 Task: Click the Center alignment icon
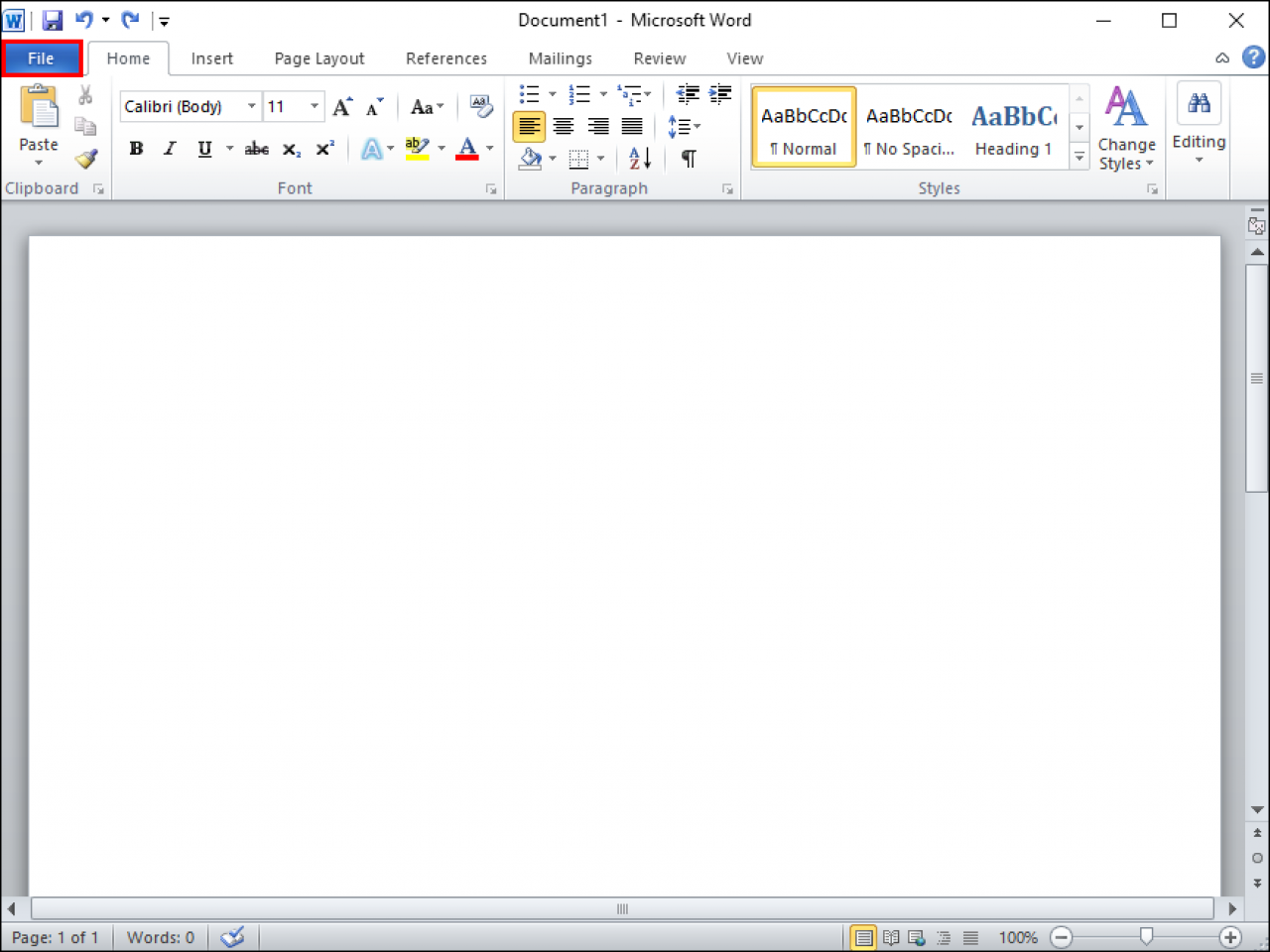click(x=564, y=126)
